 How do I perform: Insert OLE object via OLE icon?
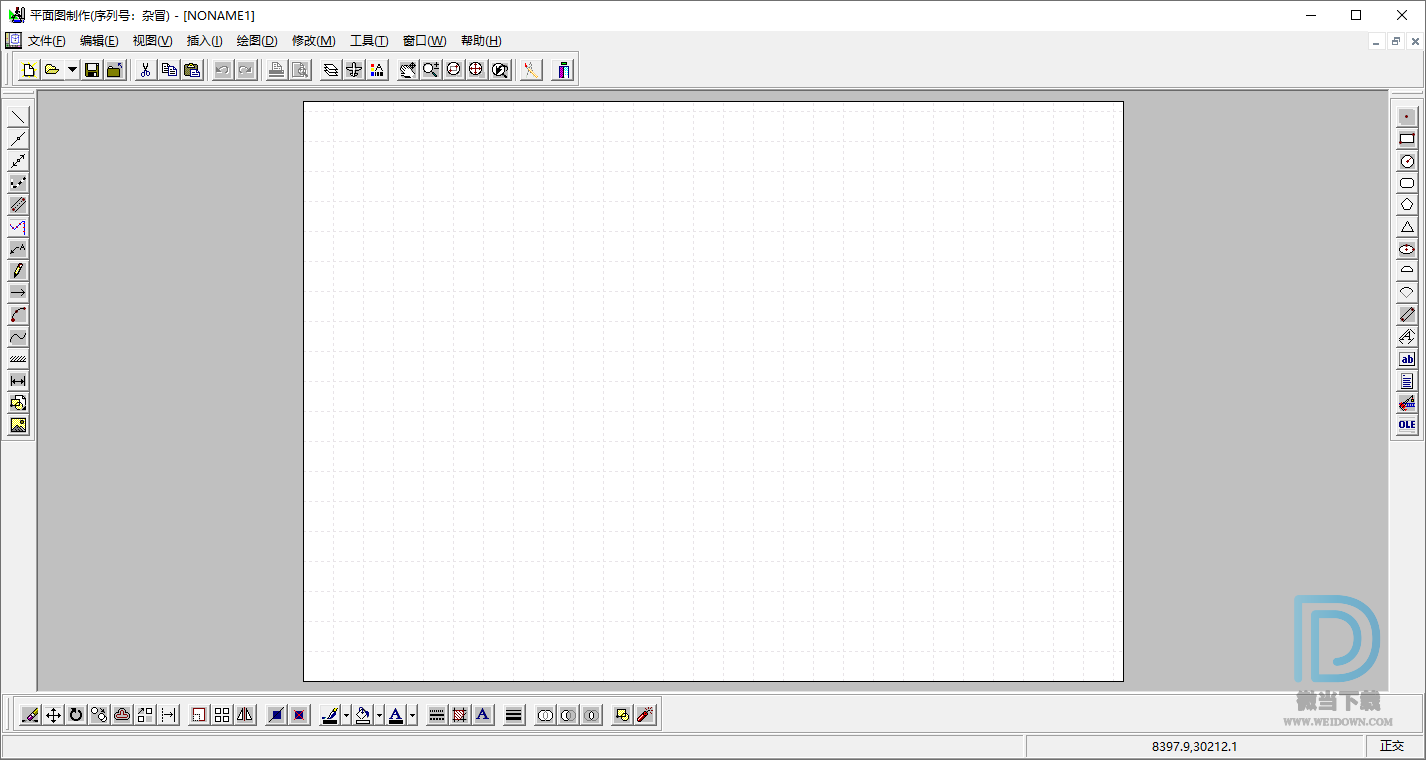pos(1407,425)
